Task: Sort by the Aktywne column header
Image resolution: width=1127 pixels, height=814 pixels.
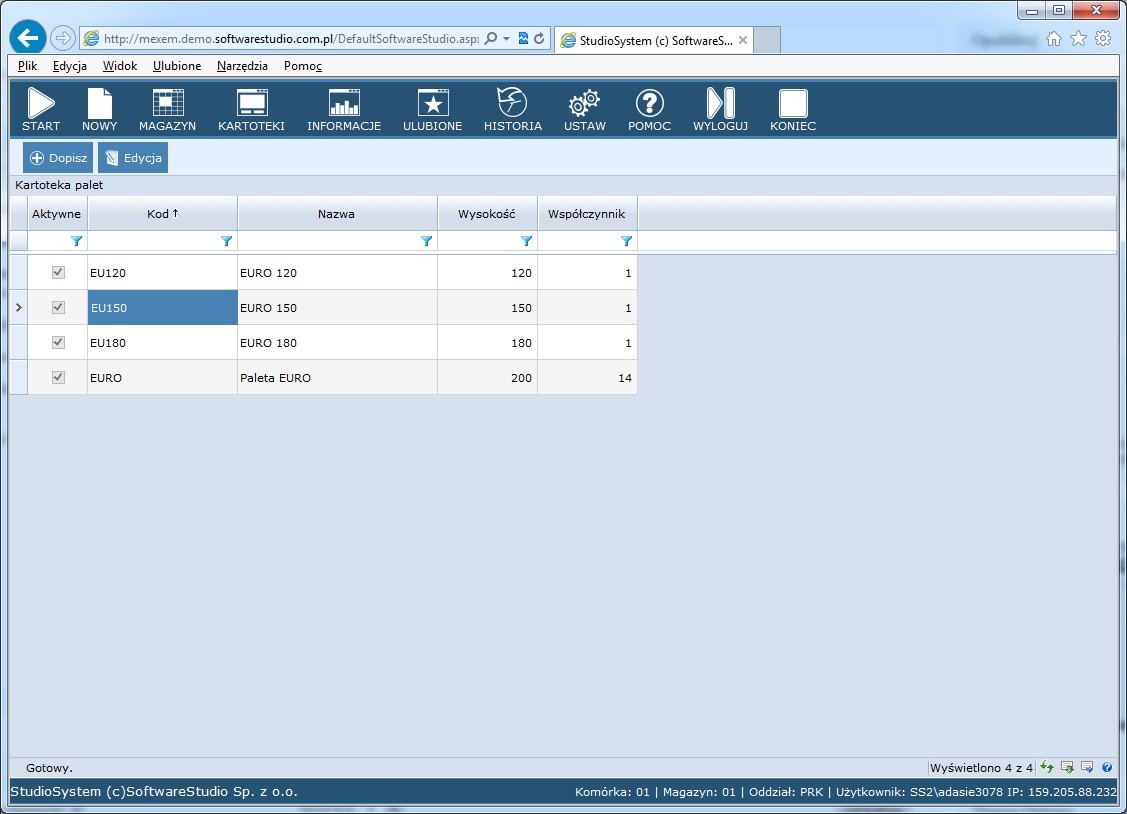Action: pos(58,213)
